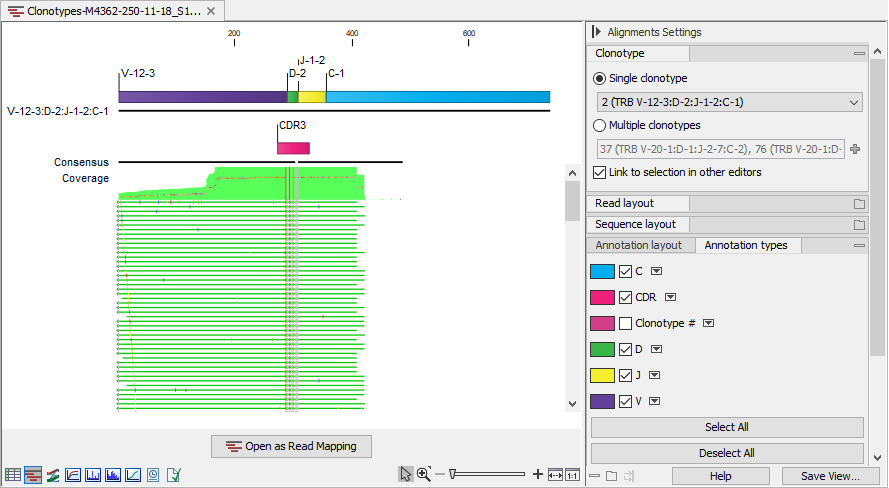Viewport: 889px width, 488px height.
Task: Expand the Sequence layout section
Action: click(x=635, y=224)
